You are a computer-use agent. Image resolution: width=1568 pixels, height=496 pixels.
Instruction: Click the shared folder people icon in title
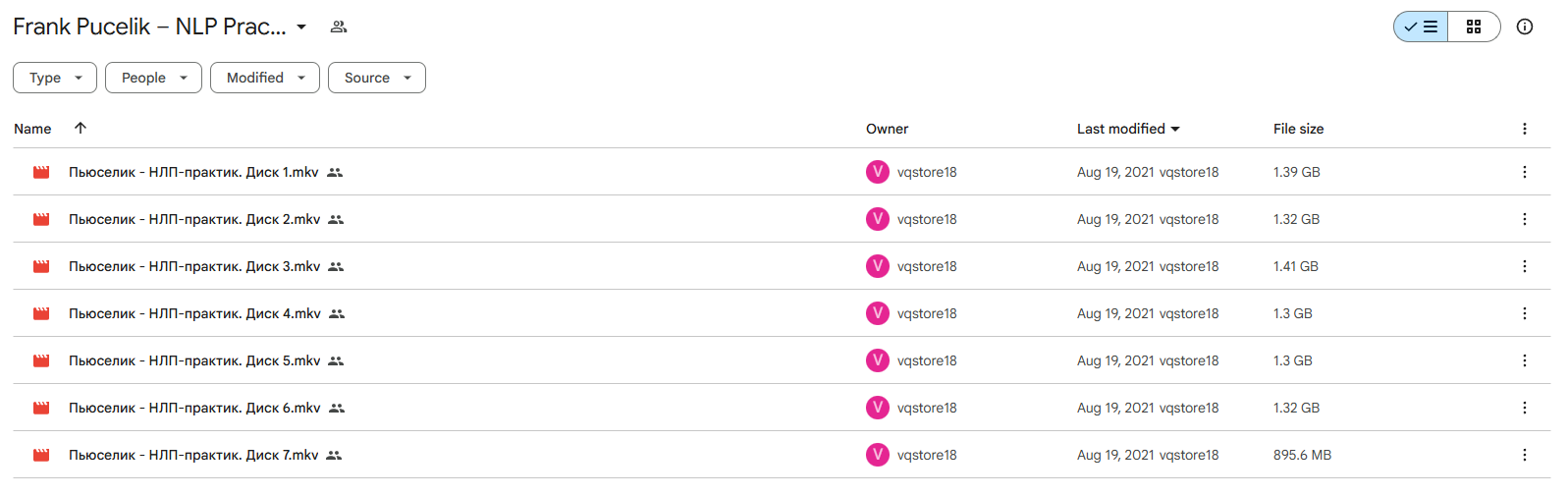coord(339,27)
